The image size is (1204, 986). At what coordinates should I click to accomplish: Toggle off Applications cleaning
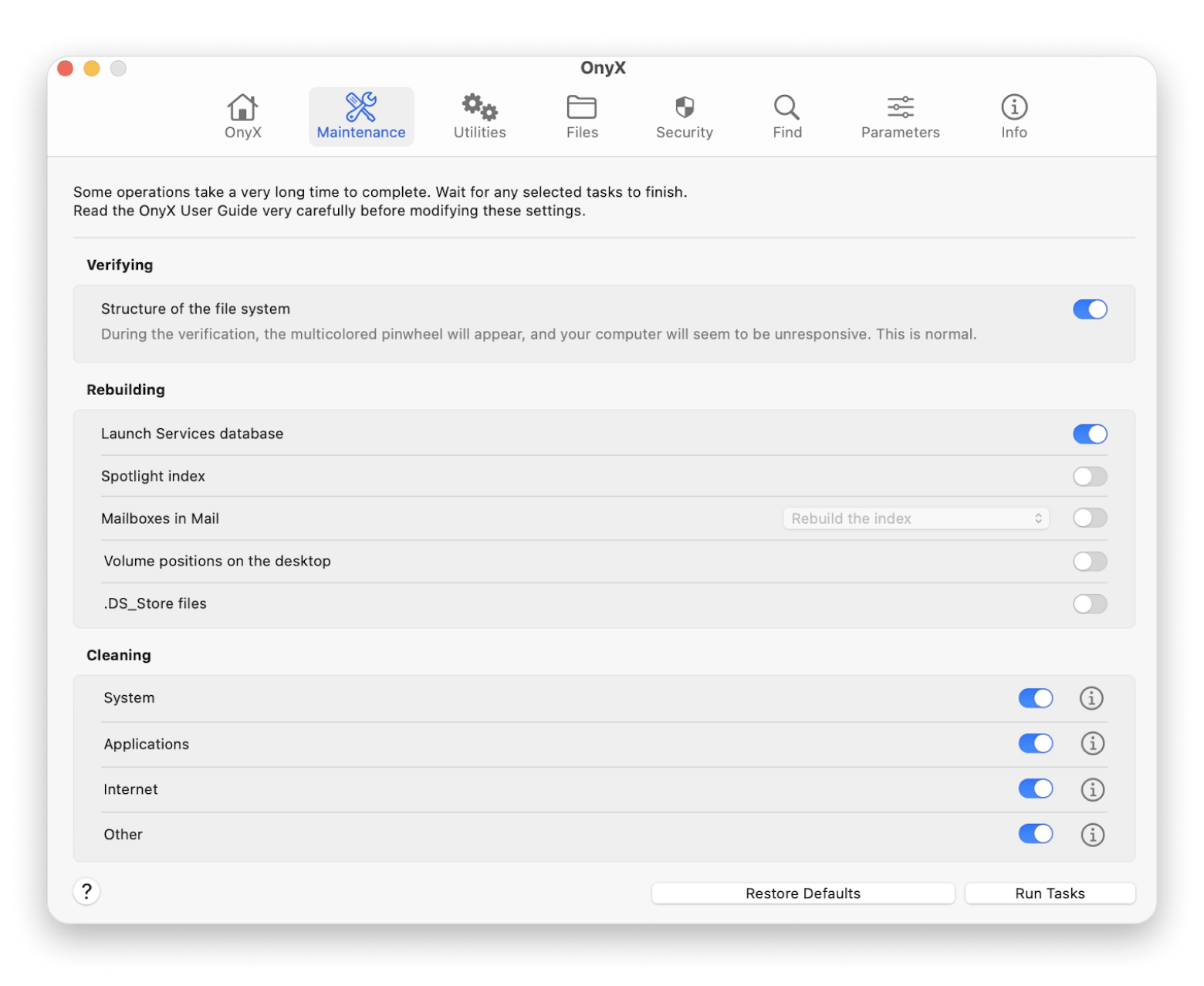click(1036, 744)
